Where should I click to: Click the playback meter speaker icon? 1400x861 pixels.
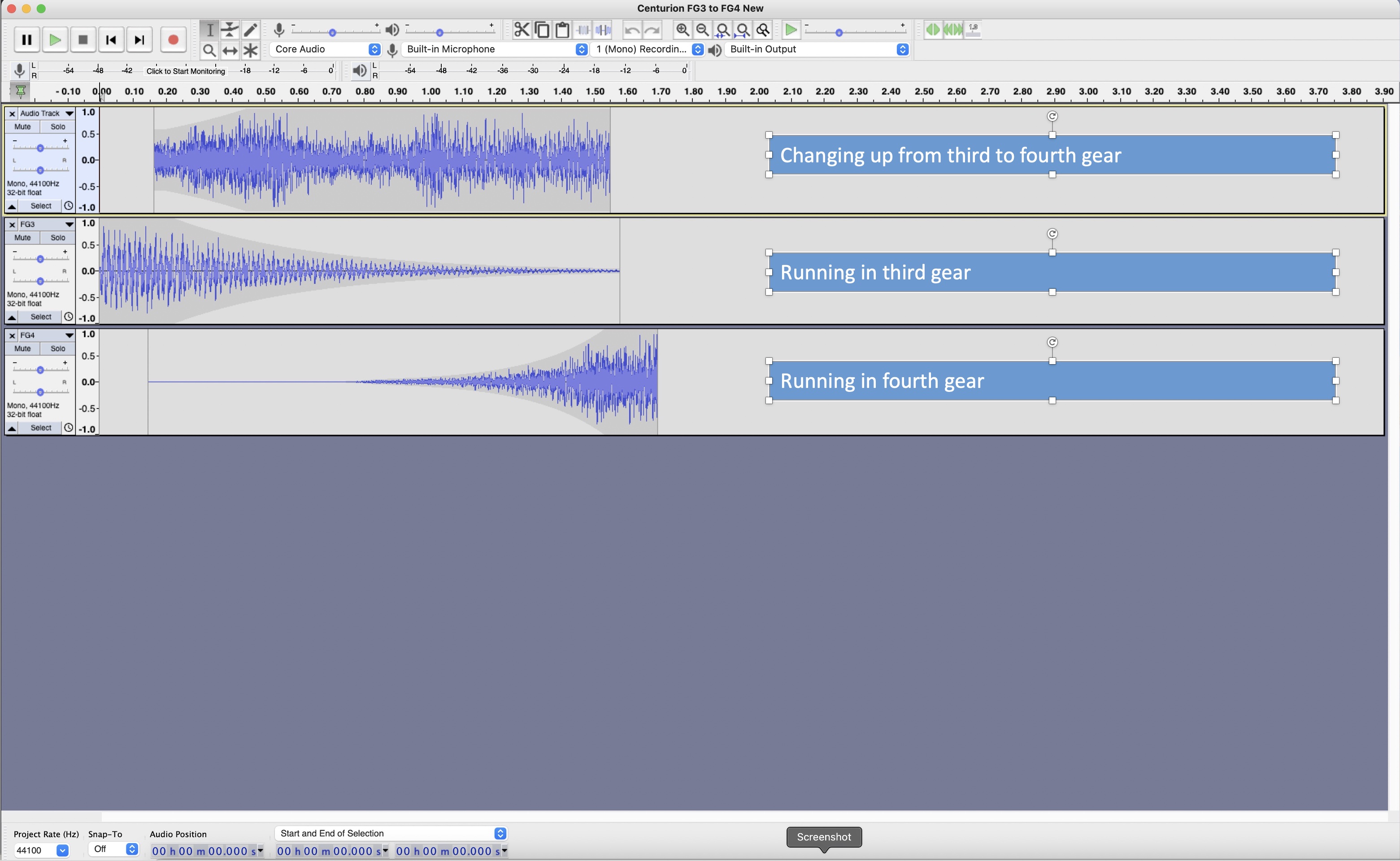tap(359, 70)
